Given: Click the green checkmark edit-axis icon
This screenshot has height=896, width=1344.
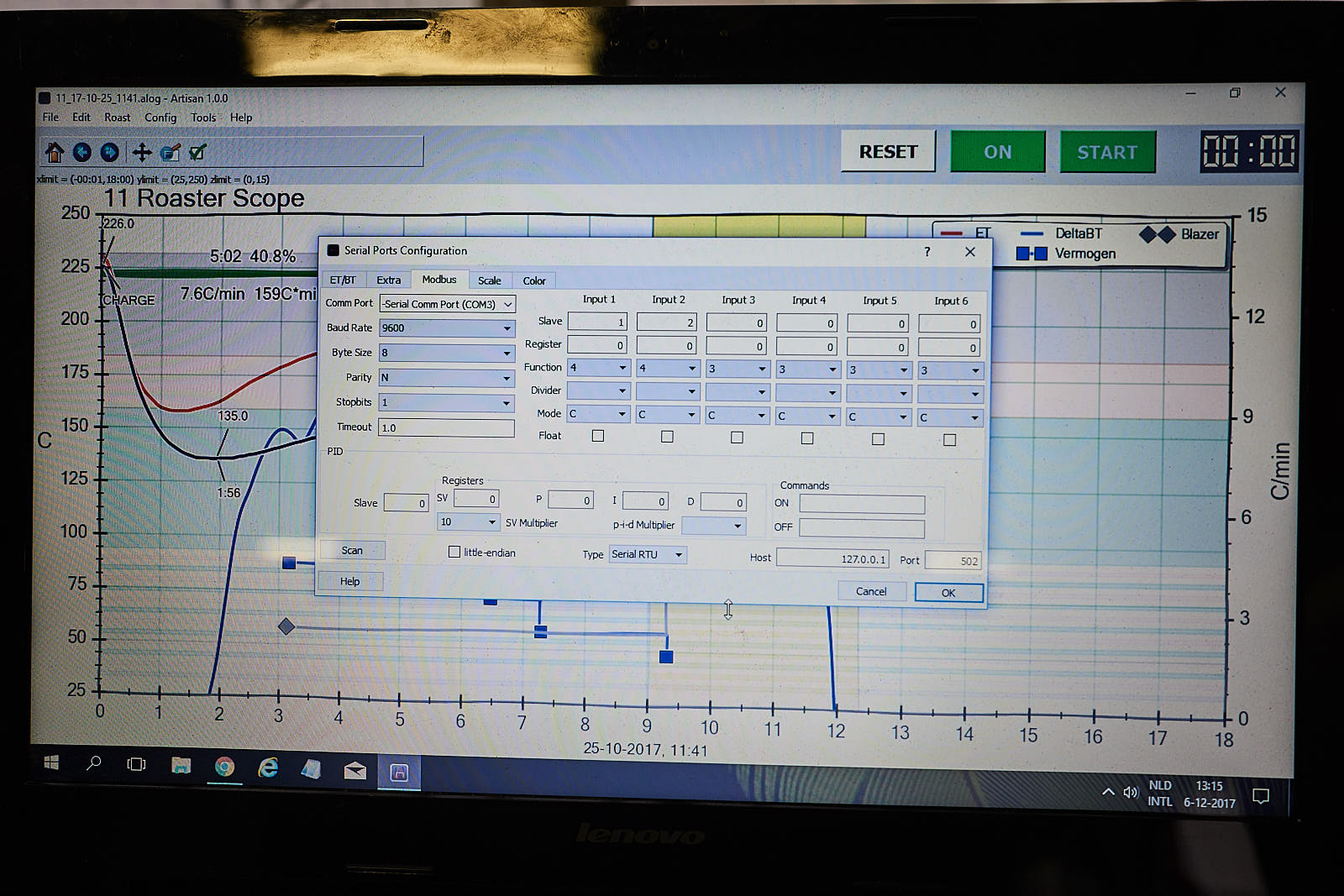Looking at the screenshot, I should (198, 152).
